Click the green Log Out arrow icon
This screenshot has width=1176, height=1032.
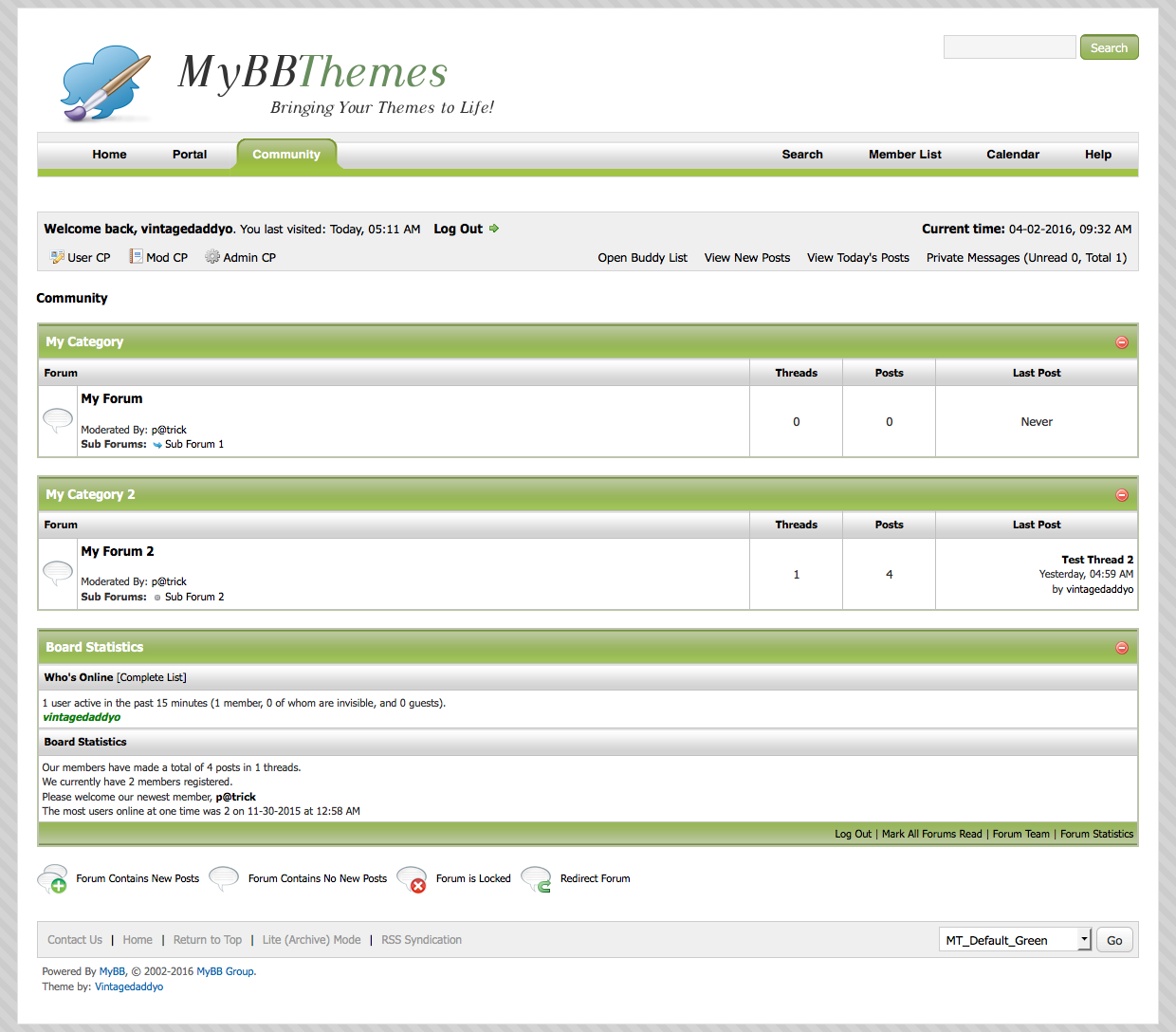coord(494,229)
